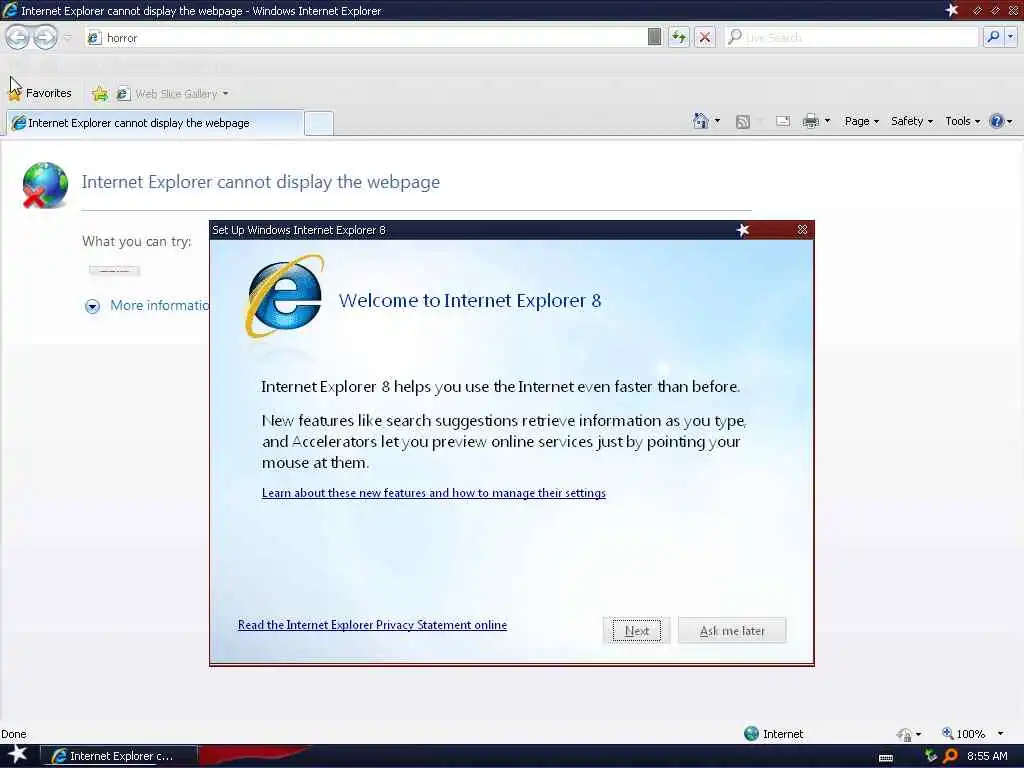The width and height of the screenshot is (1024, 768).
Task: Click the address bar showing horror
Action: coord(364,38)
